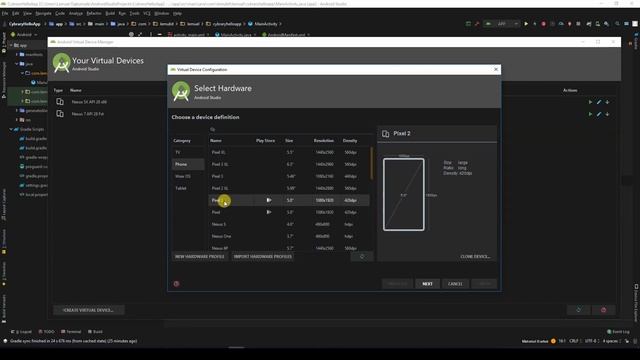Viewport: 640px width, 360px height.
Task: Open the Build menu
Action: pyautogui.click(x=110, y=13)
